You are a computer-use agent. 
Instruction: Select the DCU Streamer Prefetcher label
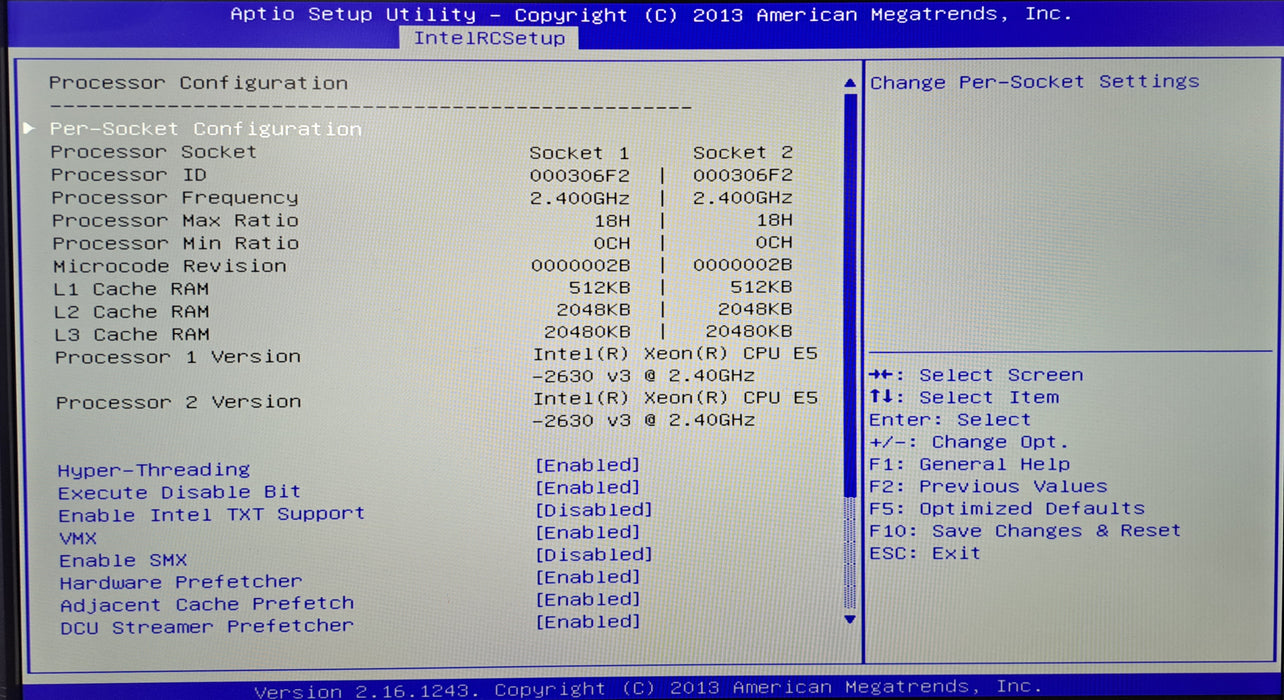click(x=207, y=627)
